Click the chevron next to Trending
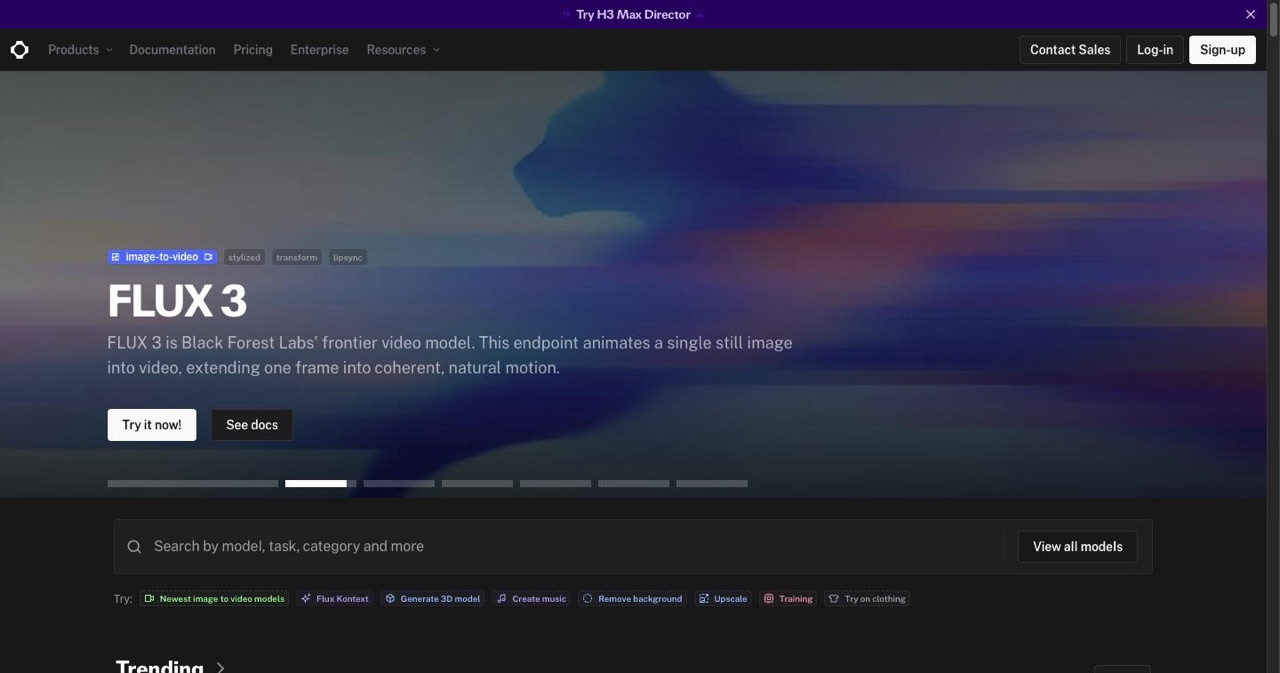The height and width of the screenshot is (673, 1280). tap(221, 667)
